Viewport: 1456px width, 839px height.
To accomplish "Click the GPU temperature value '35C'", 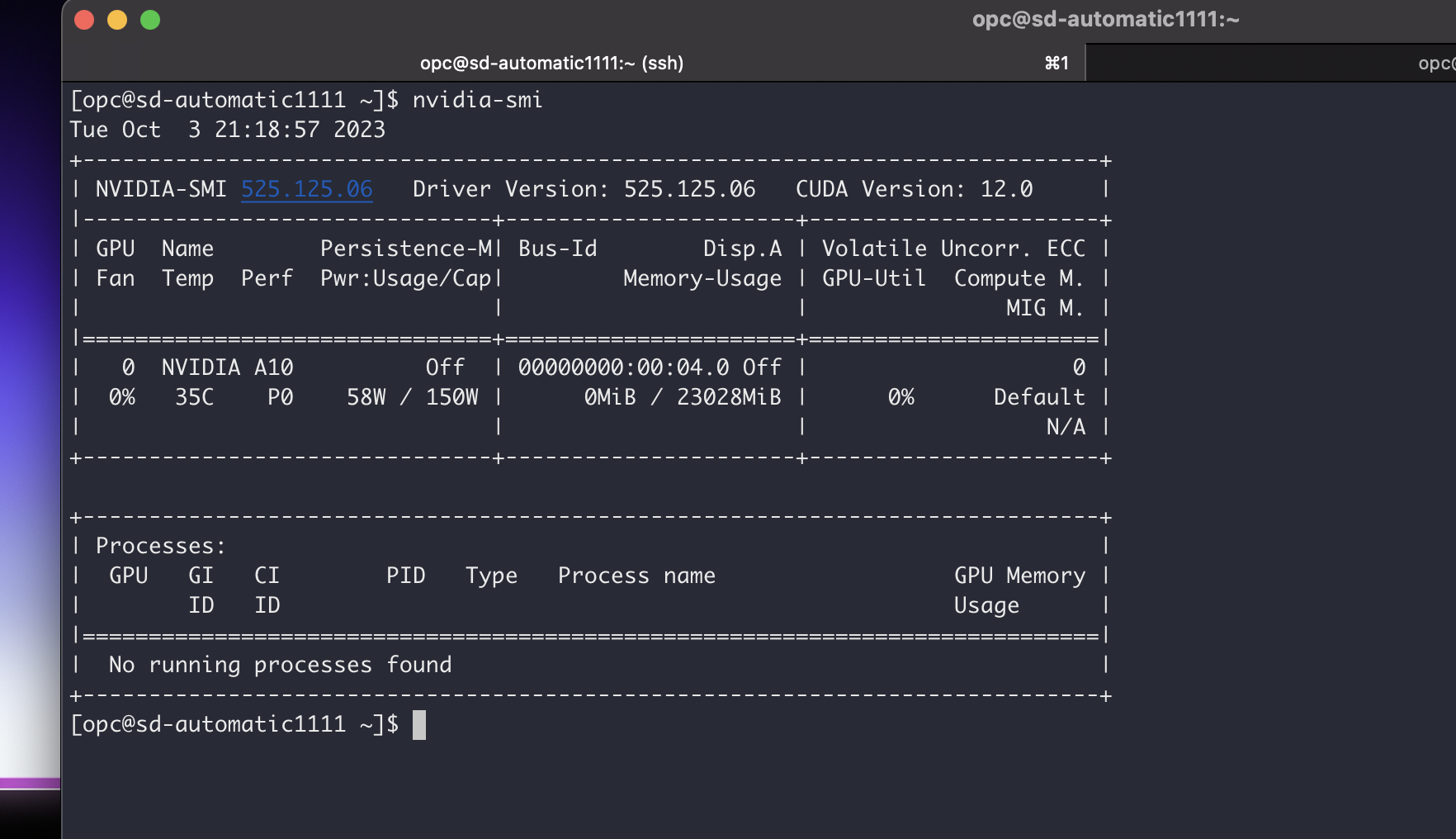I will pos(195,397).
